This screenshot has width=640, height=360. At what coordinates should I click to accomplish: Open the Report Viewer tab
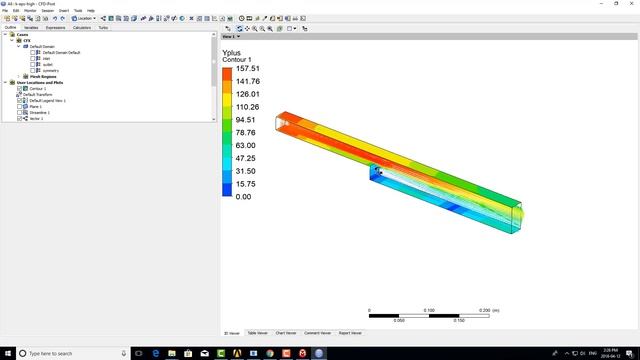[350, 333]
